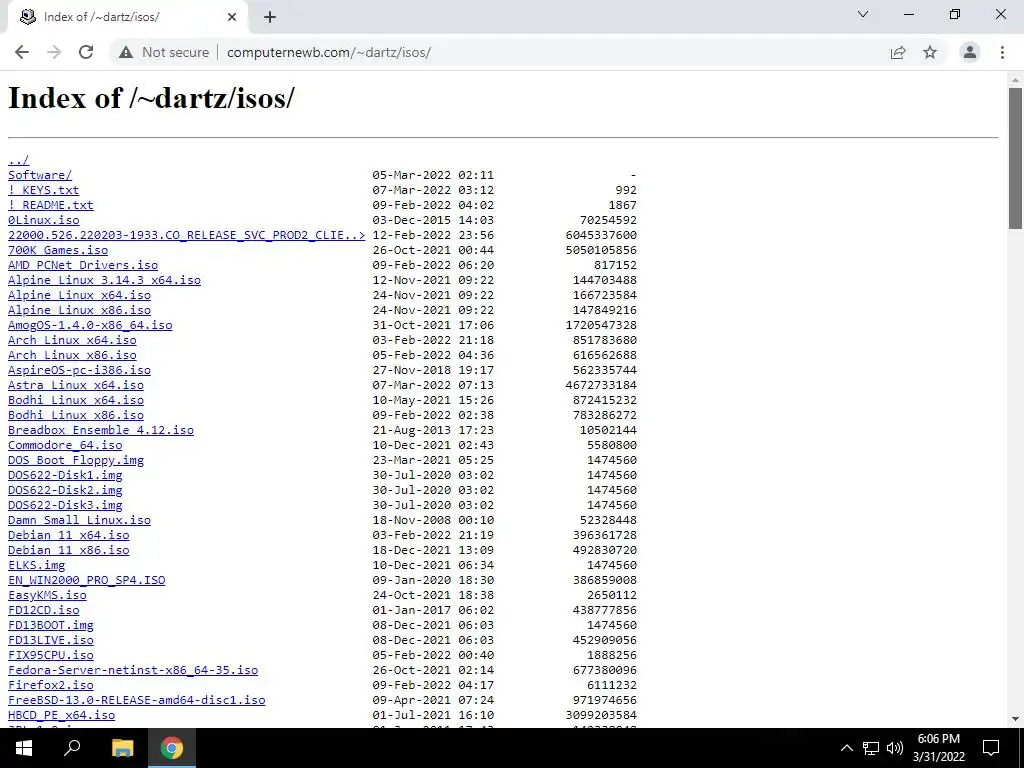The image size is (1024, 768).
Task: Download 700K_Games.iso
Action: 57,250
